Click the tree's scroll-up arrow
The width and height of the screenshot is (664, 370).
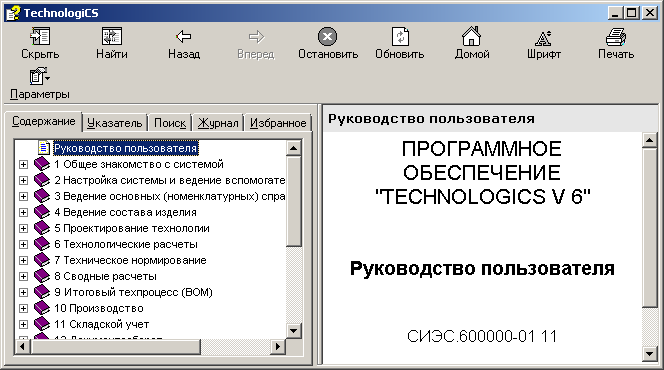[x=293, y=148]
